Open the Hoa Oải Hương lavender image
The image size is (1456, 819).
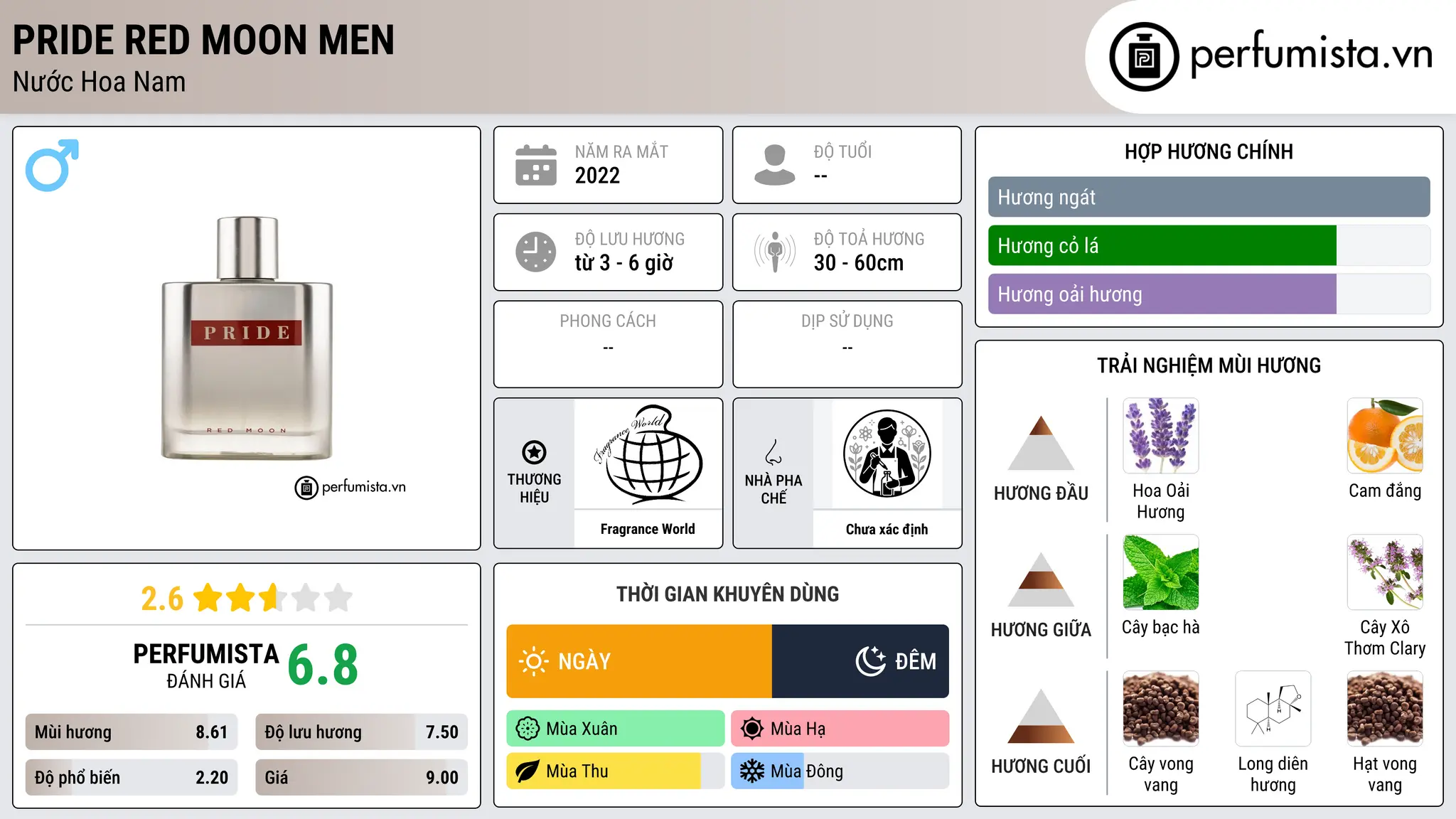pos(1161,435)
